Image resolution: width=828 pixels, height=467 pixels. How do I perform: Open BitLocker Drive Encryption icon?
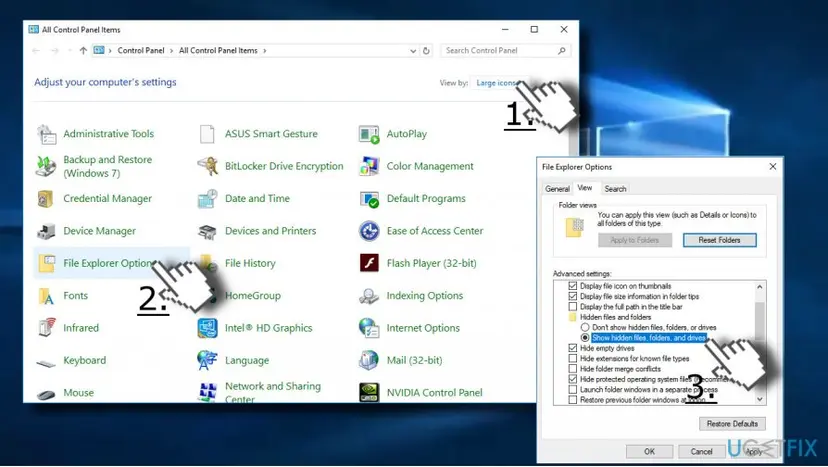(208, 166)
